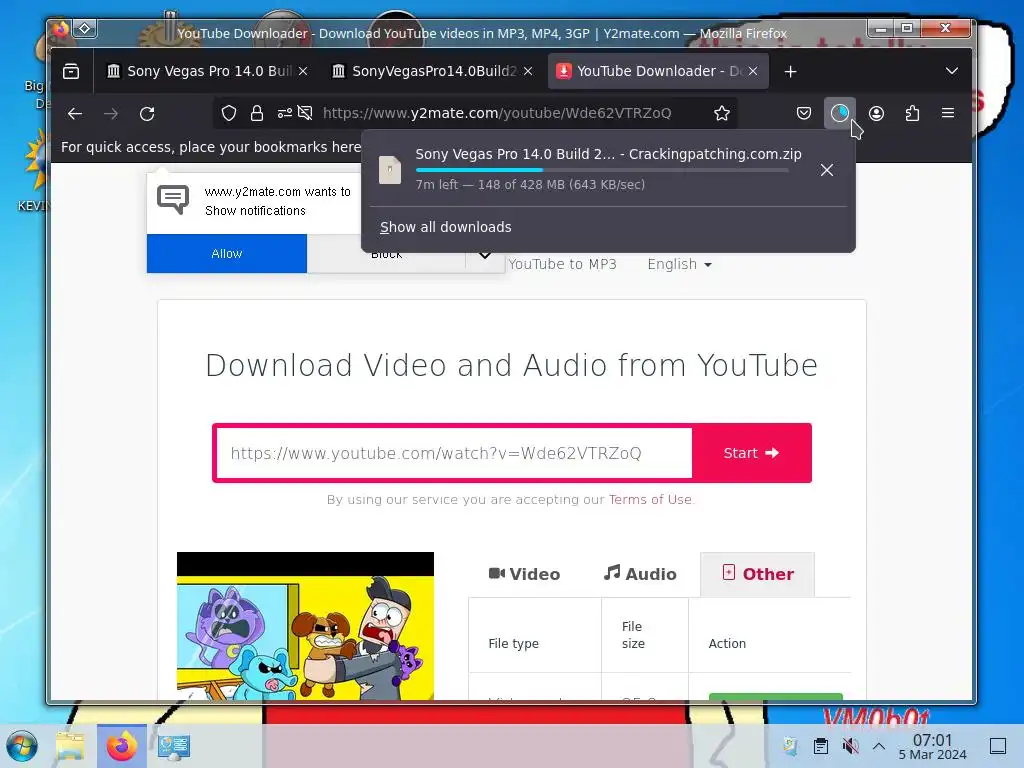Switch to the Audio format tab
The image size is (1024, 768).
640,574
